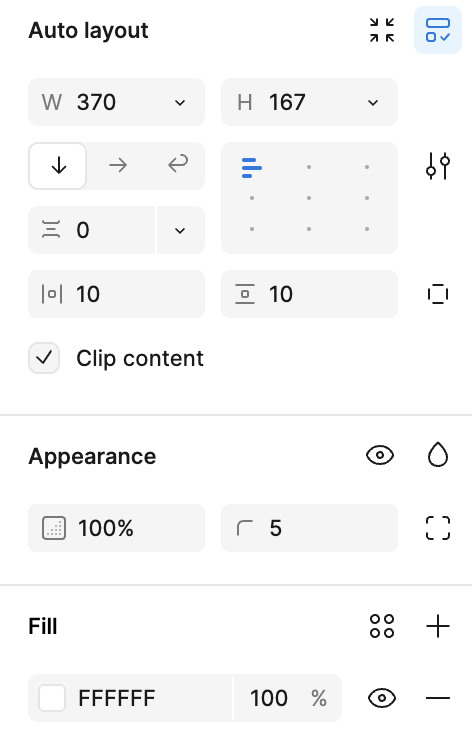Add a new fill with plus button
Screen dimensions: 472x742
pos(438,626)
